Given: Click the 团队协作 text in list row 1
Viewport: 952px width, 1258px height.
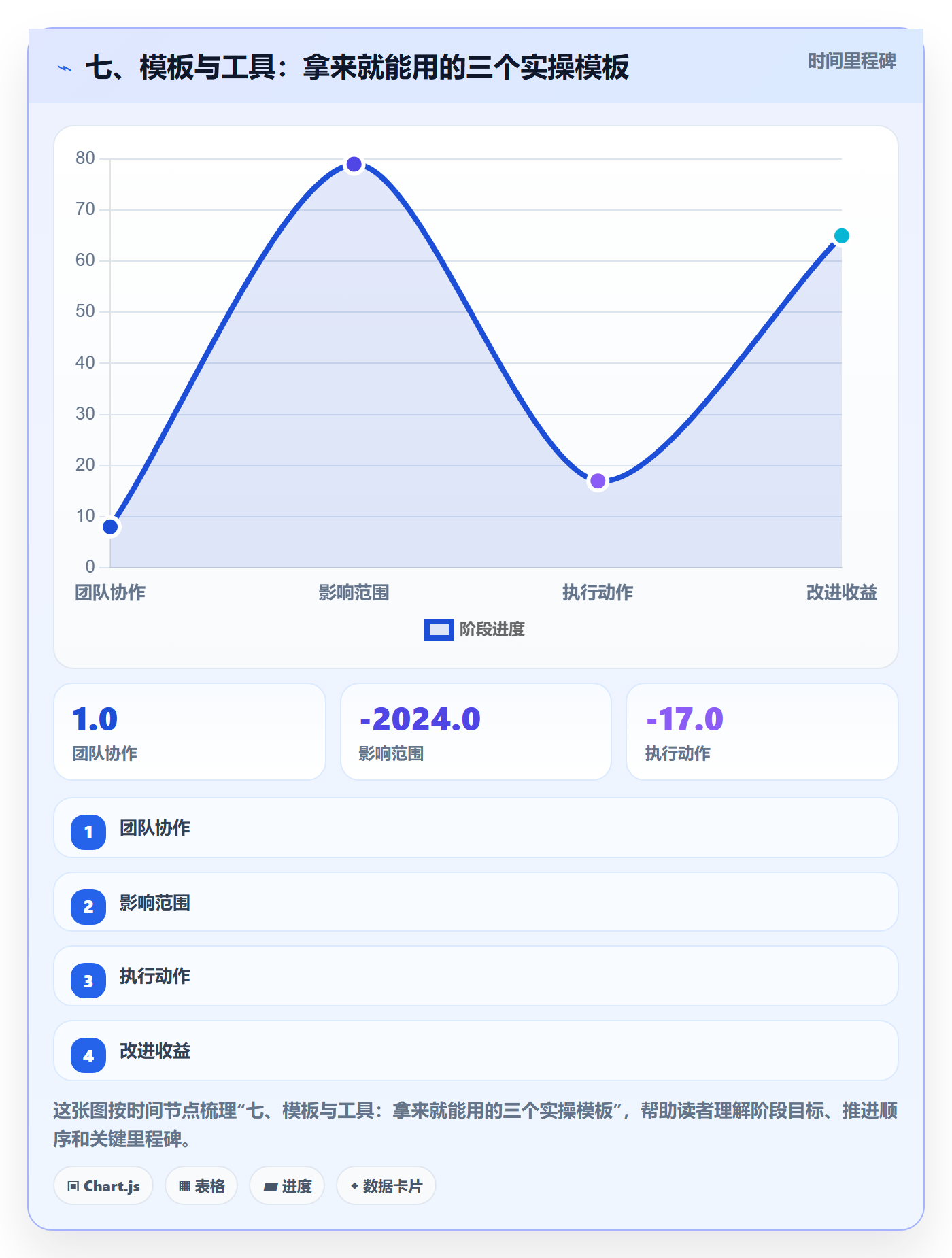Looking at the screenshot, I should [155, 828].
